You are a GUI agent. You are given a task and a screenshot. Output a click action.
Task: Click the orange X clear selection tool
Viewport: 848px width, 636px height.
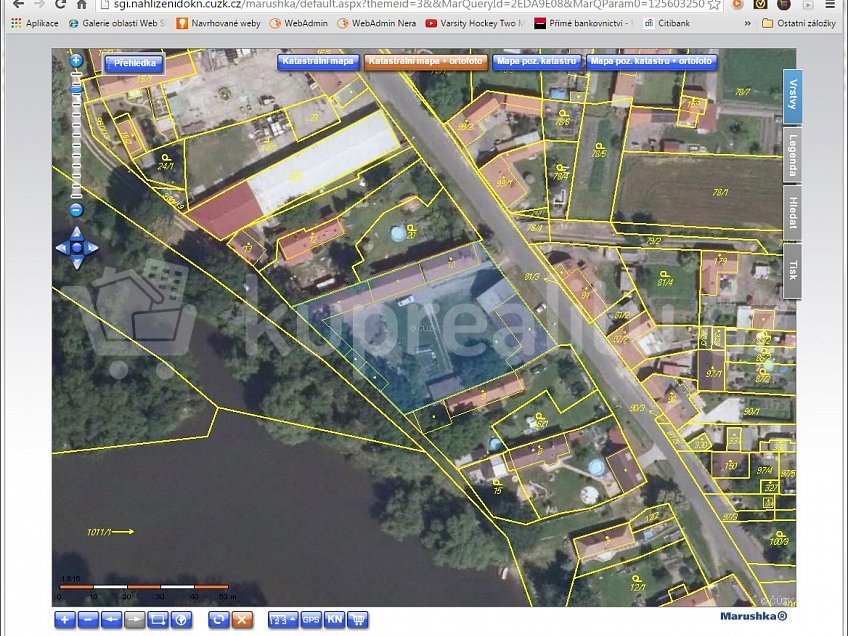click(x=242, y=620)
